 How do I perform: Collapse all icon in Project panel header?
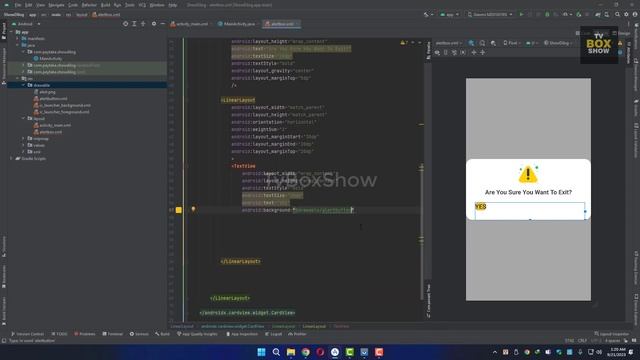click(143, 24)
